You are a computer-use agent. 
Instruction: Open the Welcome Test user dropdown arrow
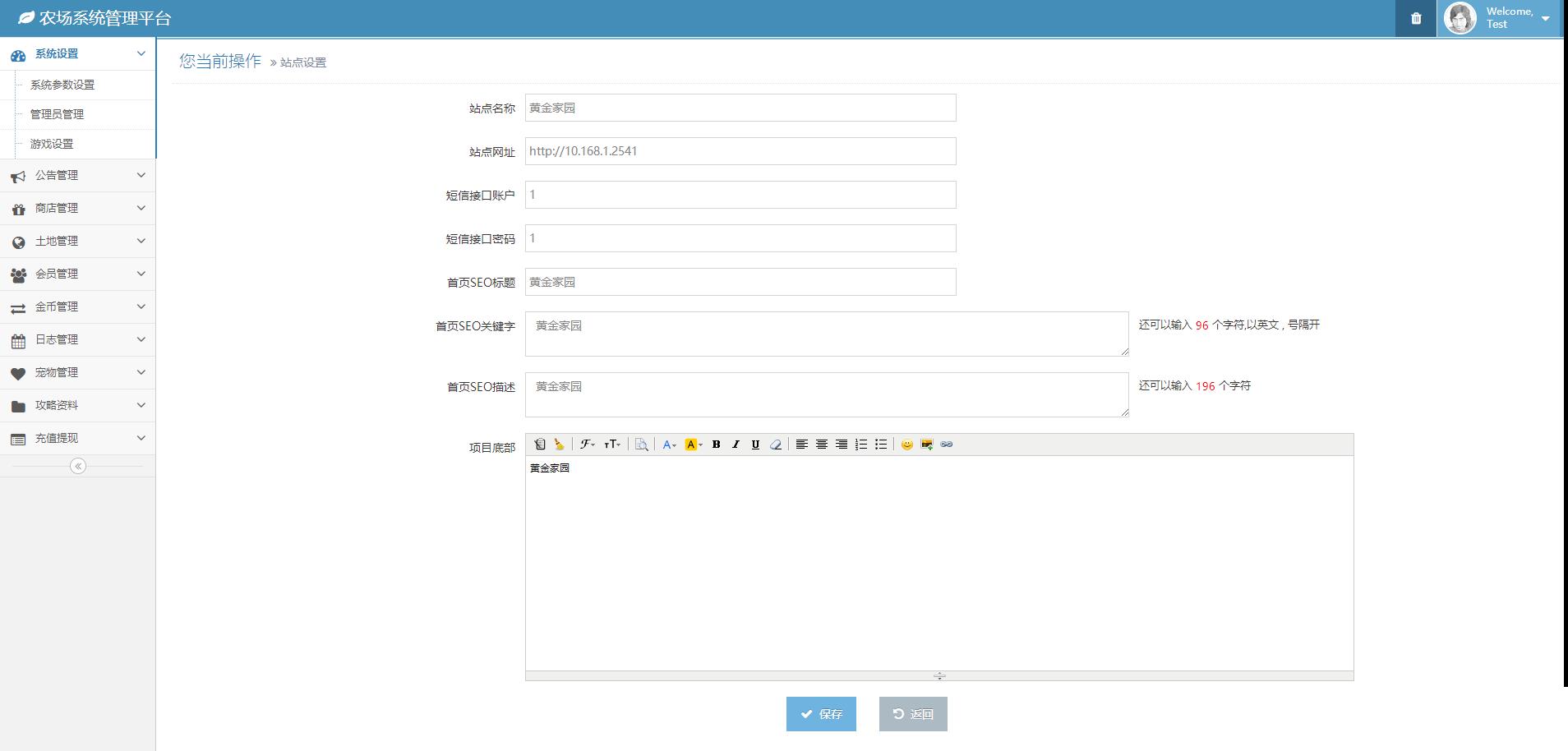[x=1546, y=18]
